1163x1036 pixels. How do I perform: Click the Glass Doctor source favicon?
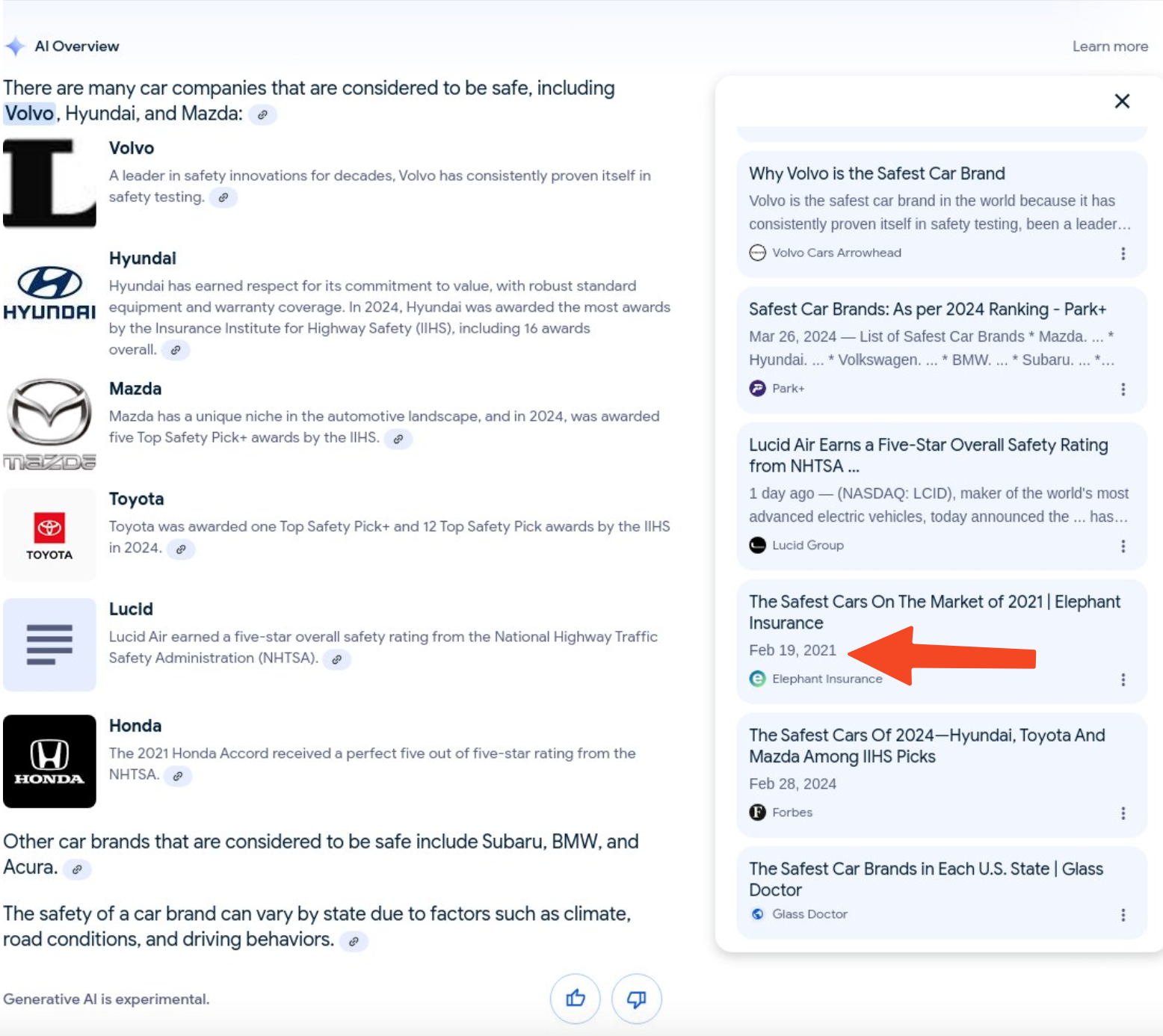click(x=757, y=914)
